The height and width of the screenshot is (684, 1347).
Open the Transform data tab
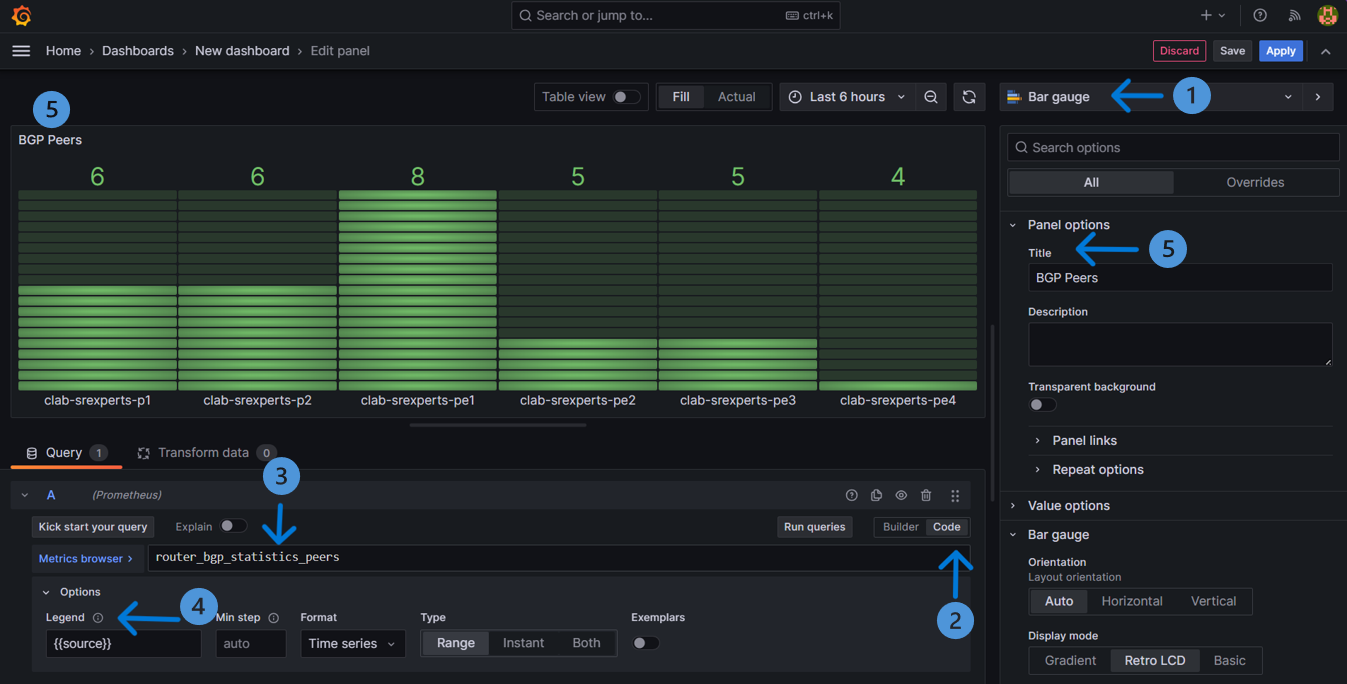pos(207,452)
